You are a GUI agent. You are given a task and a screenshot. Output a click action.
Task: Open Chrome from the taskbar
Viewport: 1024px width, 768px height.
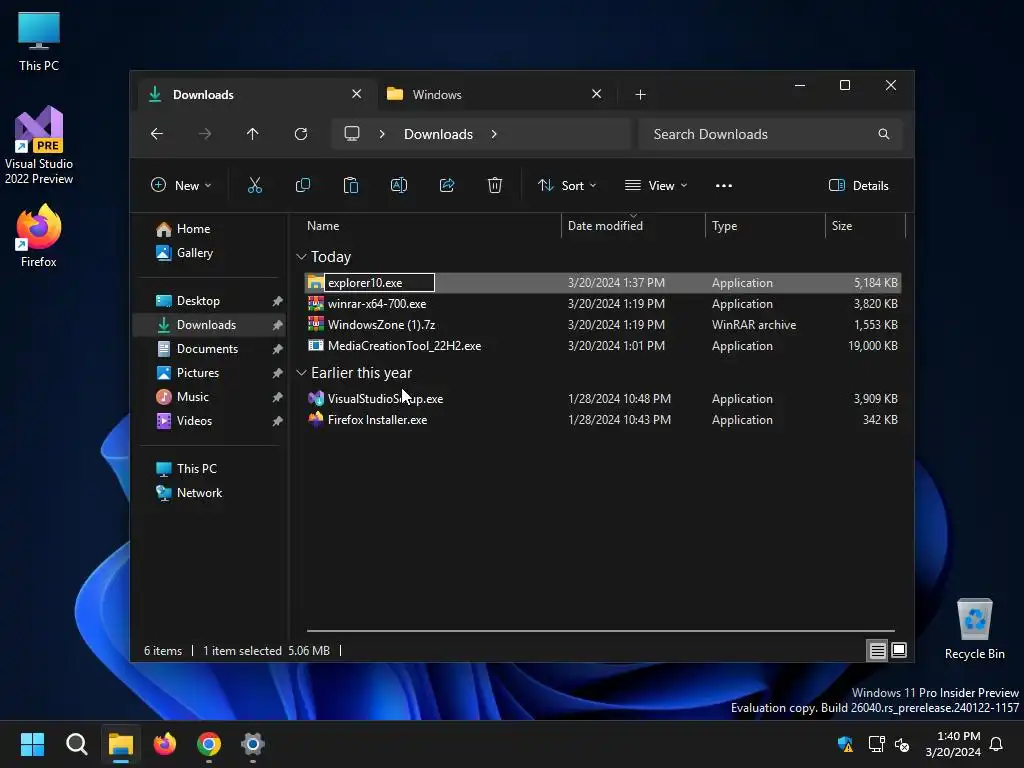(x=209, y=744)
